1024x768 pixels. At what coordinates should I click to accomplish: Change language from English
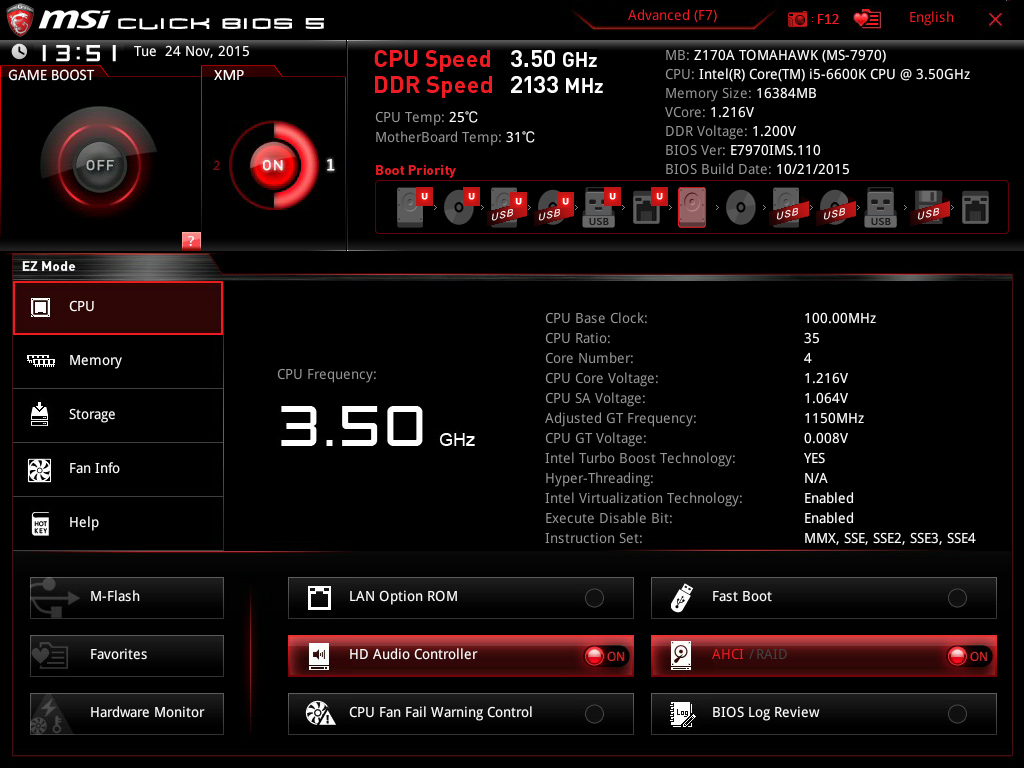click(931, 18)
